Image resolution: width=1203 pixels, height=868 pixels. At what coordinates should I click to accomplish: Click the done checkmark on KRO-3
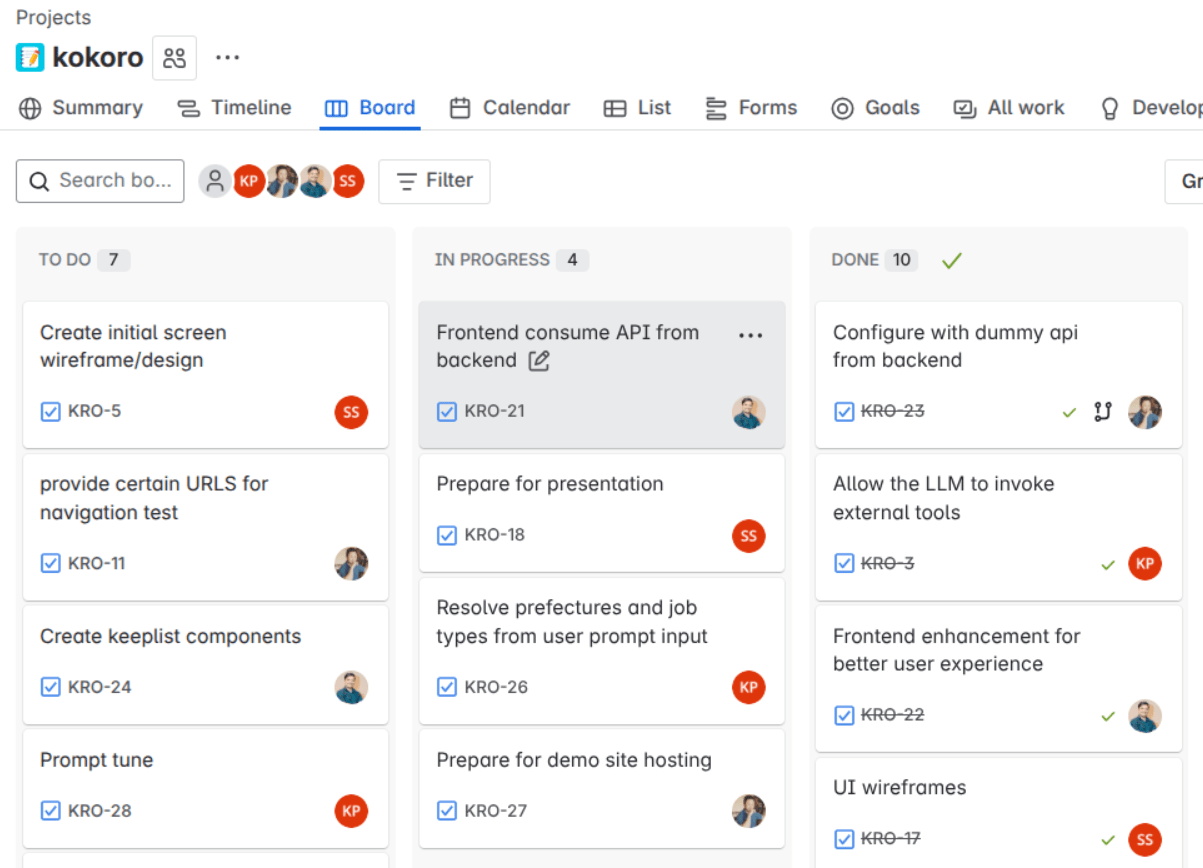(x=1107, y=565)
